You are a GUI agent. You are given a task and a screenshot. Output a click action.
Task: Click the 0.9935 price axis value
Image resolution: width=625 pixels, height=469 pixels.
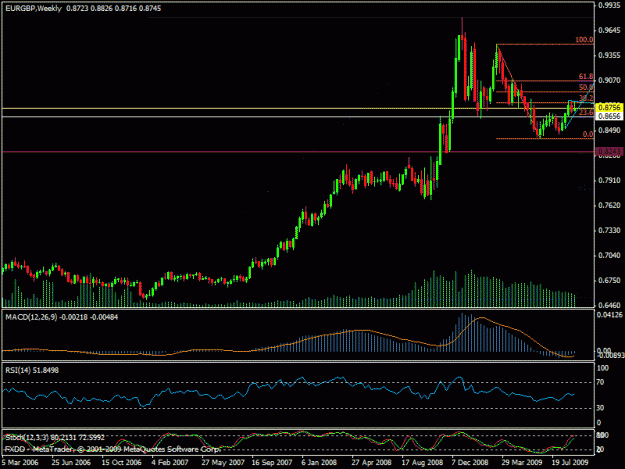point(610,5)
